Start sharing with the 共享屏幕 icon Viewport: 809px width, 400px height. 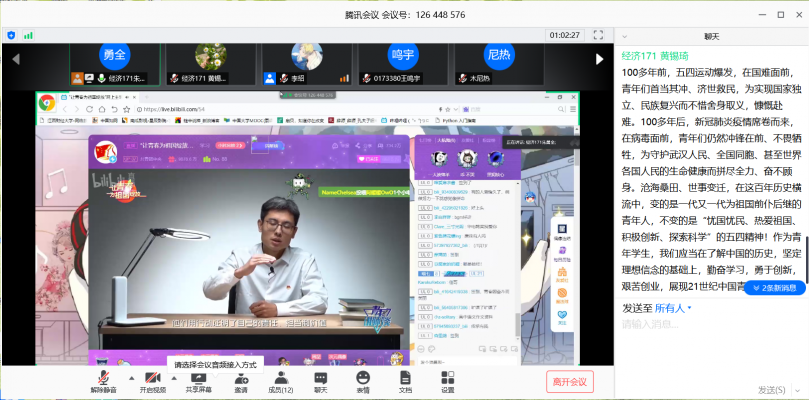(x=199, y=382)
